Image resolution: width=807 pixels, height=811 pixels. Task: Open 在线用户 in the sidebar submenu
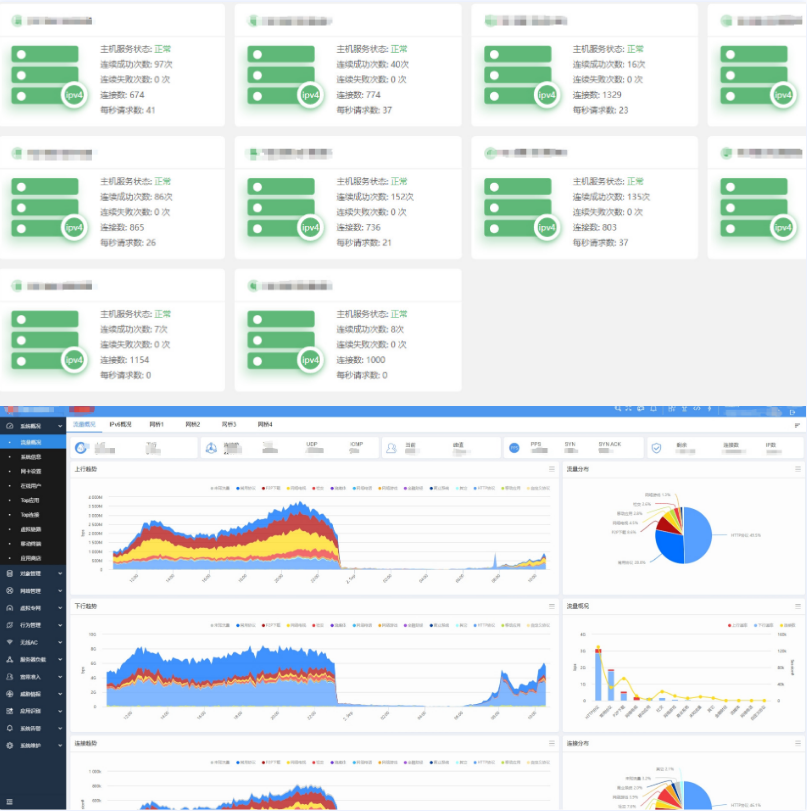(x=30, y=485)
